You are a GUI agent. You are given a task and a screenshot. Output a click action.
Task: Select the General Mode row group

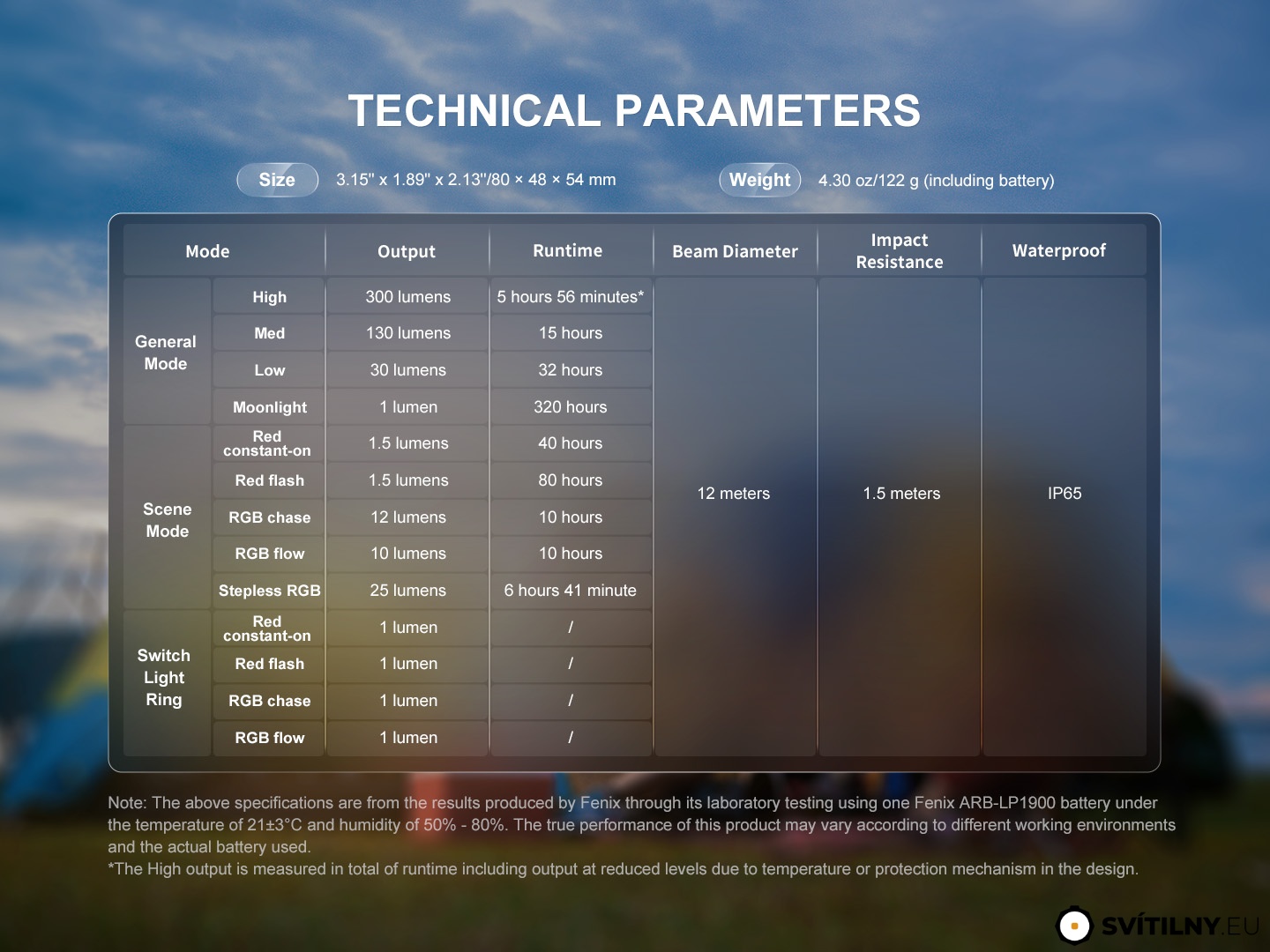click(x=166, y=353)
